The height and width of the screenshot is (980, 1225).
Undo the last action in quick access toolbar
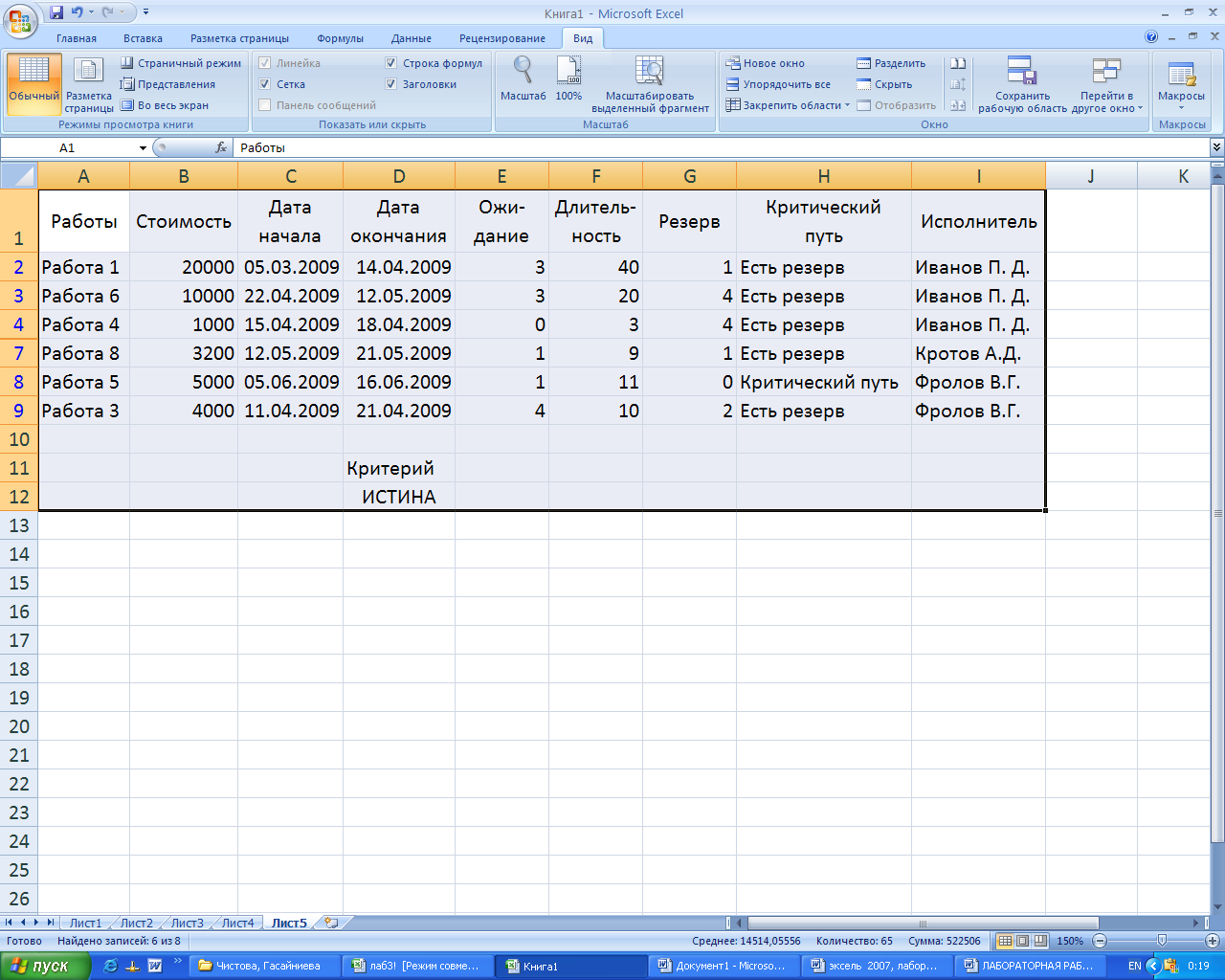(77, 12)
